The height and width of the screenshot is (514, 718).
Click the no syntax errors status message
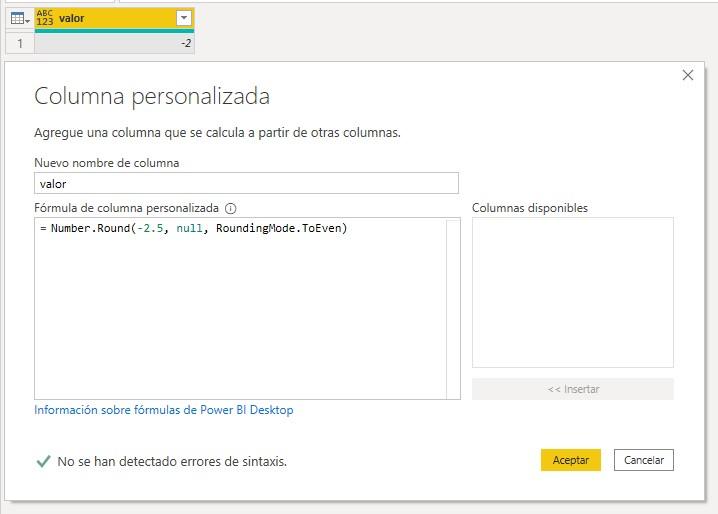pos(172,461)
